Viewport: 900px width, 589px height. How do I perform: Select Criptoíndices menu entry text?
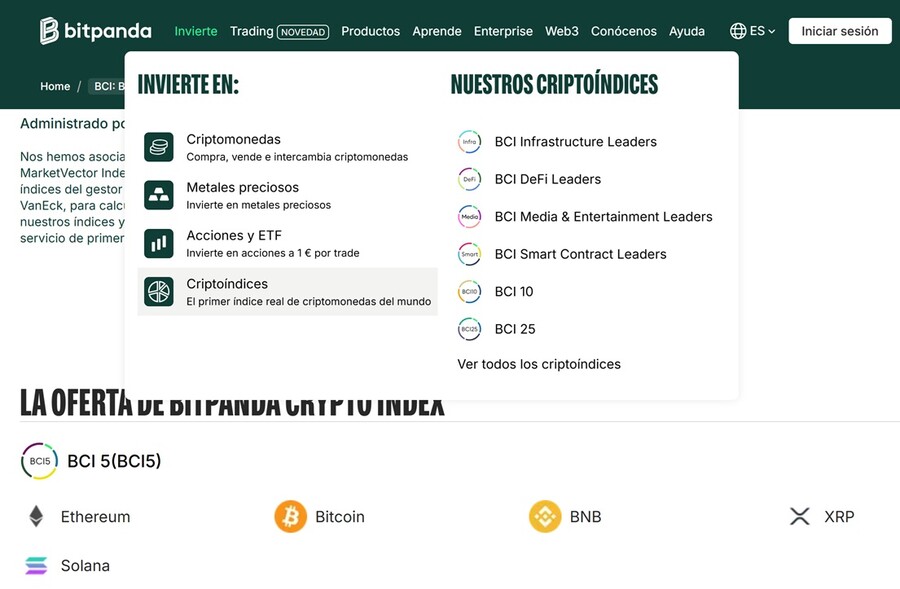point(227,284)
